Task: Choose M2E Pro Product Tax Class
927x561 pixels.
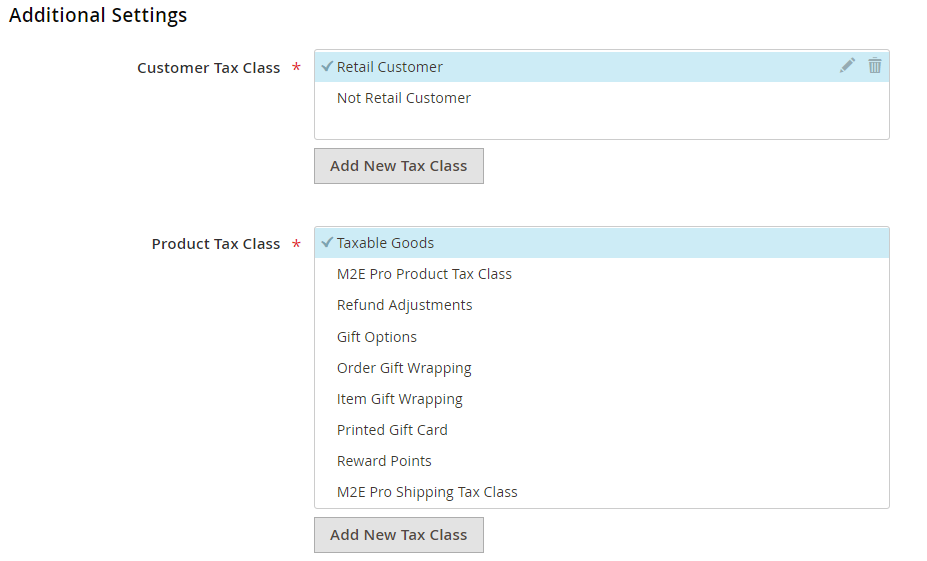Action: [424, 274]
